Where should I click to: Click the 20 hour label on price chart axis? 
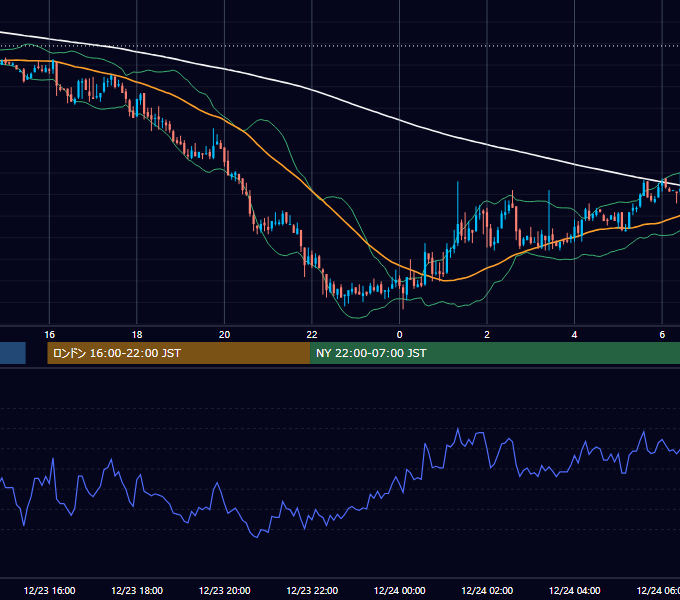click(224, 335)
